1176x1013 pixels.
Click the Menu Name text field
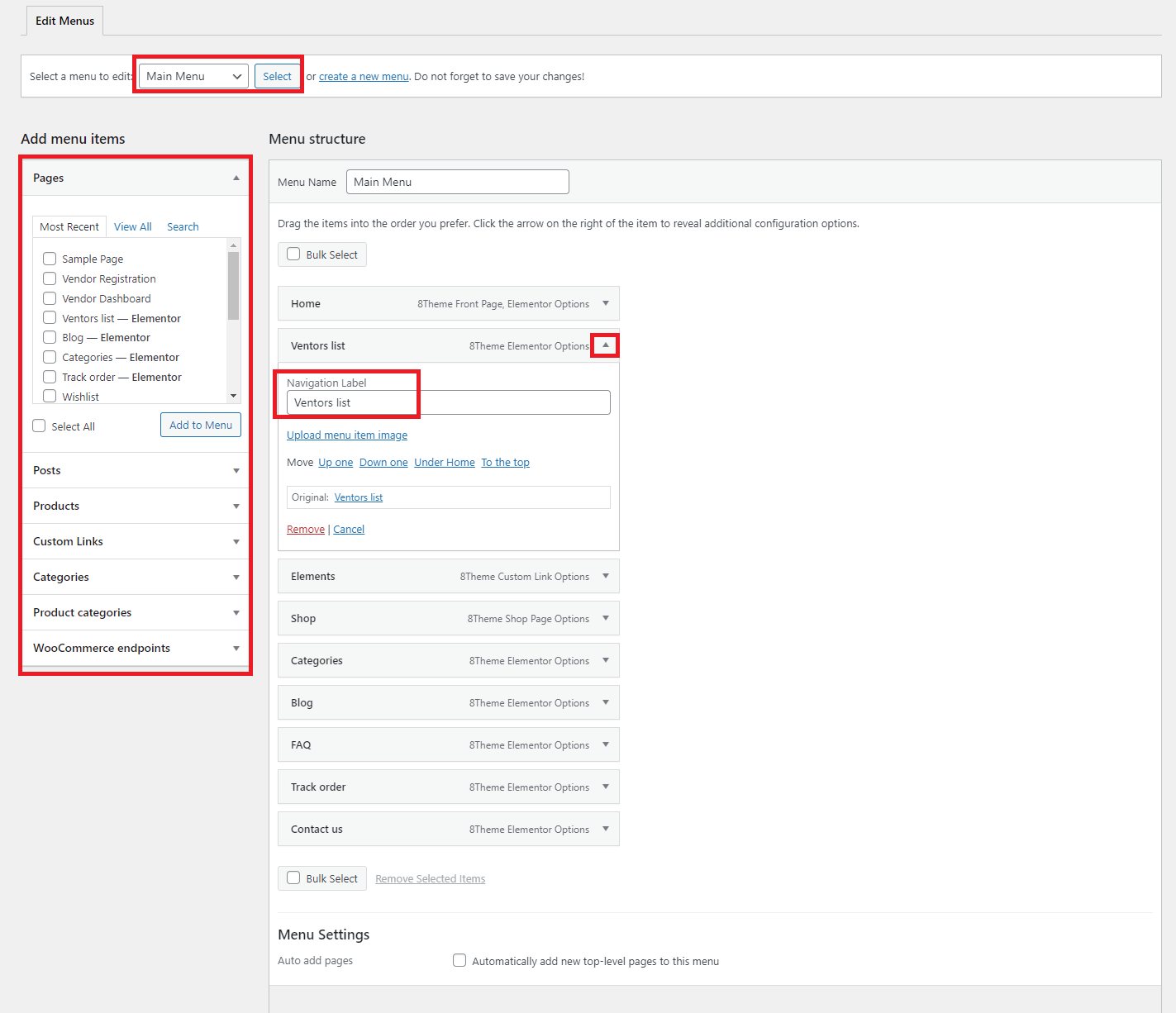click(458, 182)
